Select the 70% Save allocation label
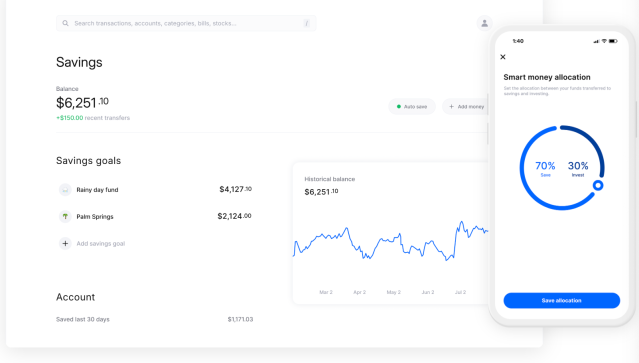Image resolution: width=639 pixels, height=363 pixels. click(545, 169)
